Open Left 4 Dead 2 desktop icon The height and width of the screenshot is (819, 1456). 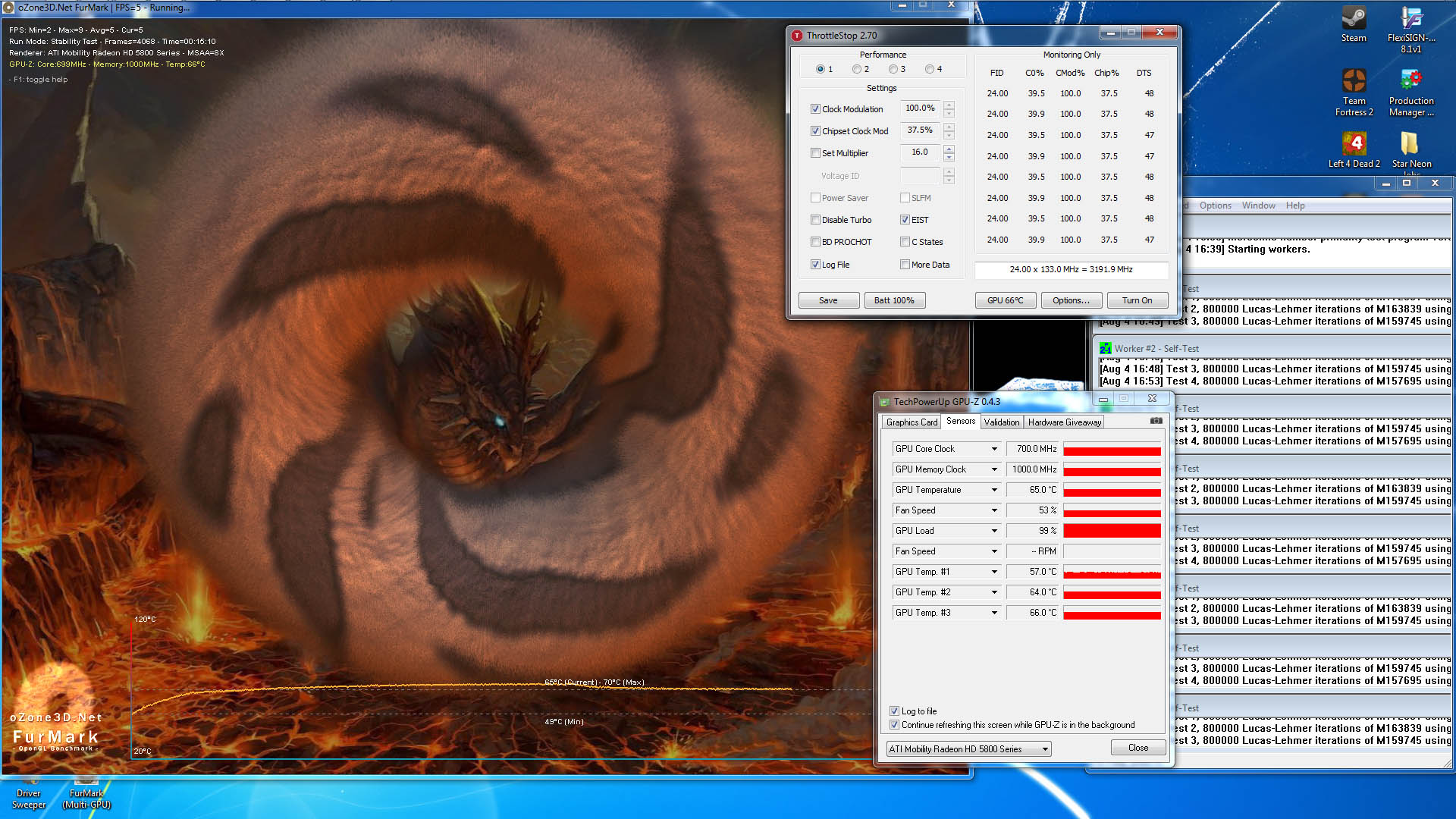pos(1354,149)
